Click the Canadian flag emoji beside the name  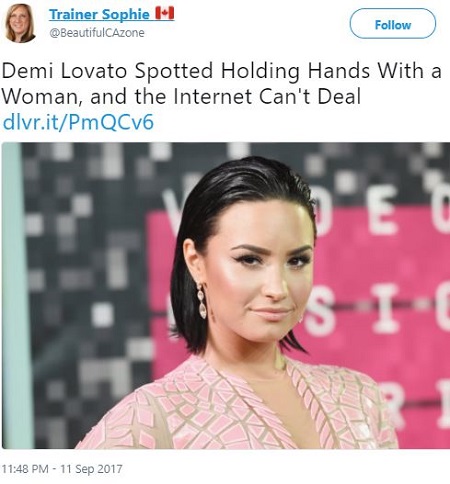165,14
